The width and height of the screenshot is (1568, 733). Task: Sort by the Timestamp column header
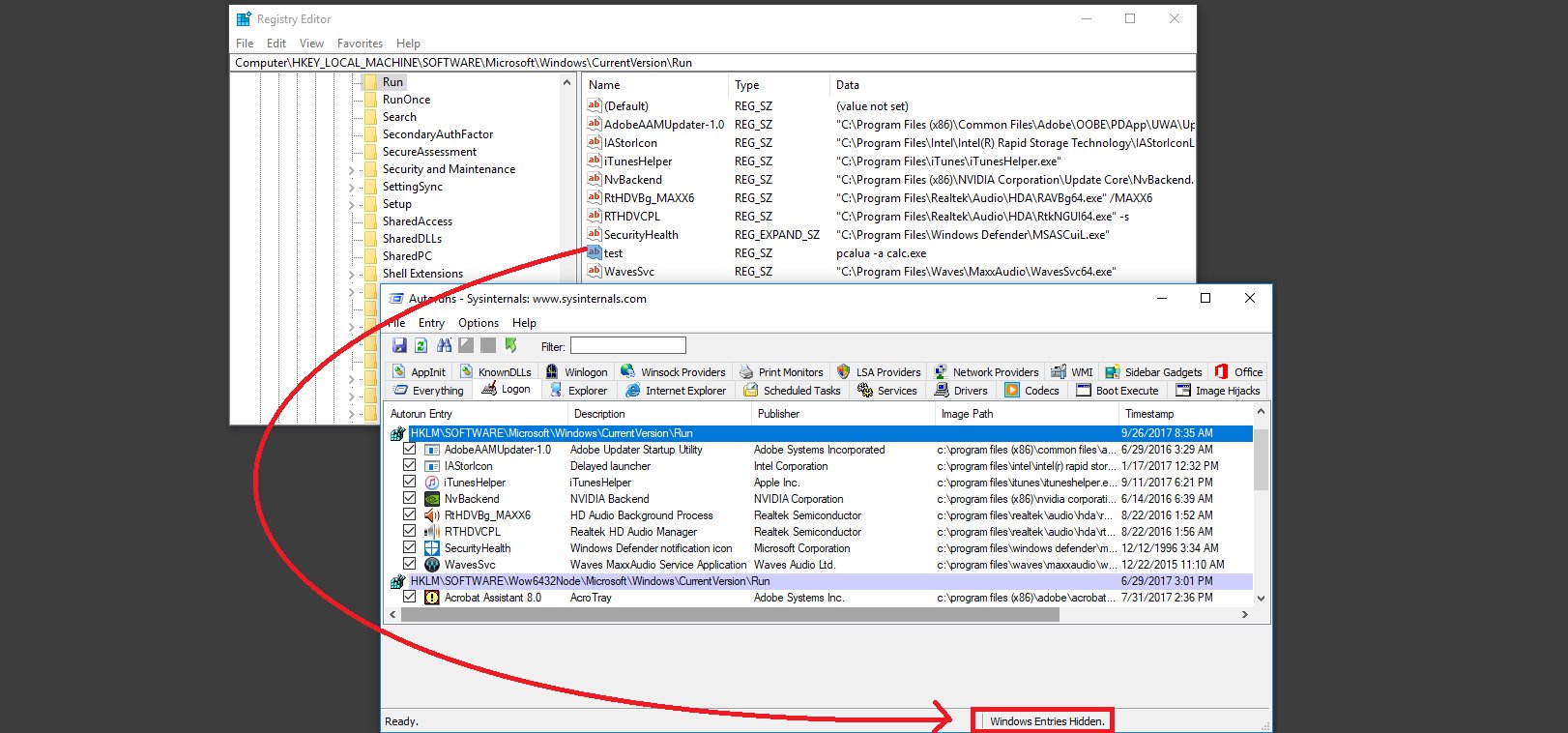1185,414
